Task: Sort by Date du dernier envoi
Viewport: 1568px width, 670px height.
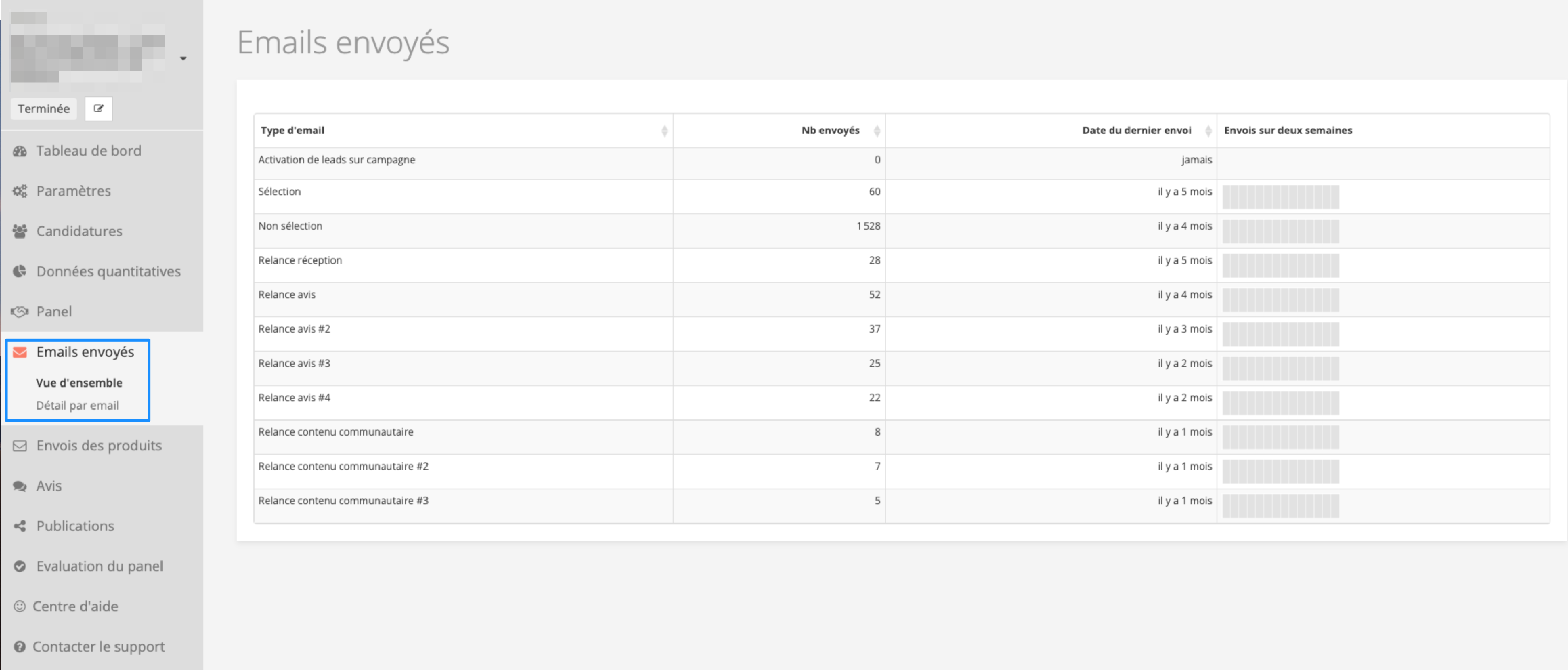Action: pyautogui.click(x=1208, y=130)
